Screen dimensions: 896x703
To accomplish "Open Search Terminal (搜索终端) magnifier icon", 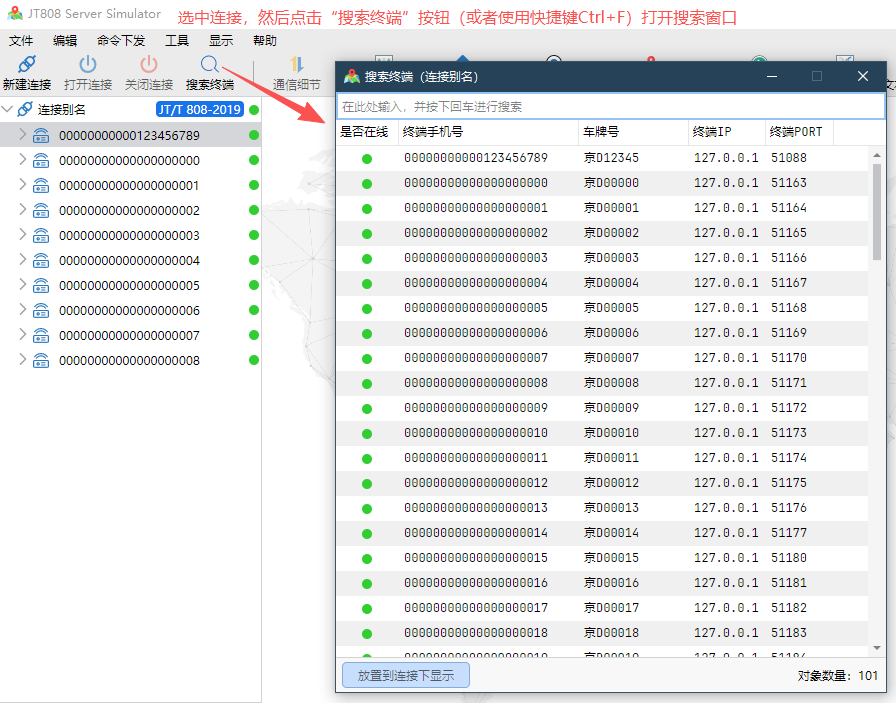I will click(x=209, y=65).
